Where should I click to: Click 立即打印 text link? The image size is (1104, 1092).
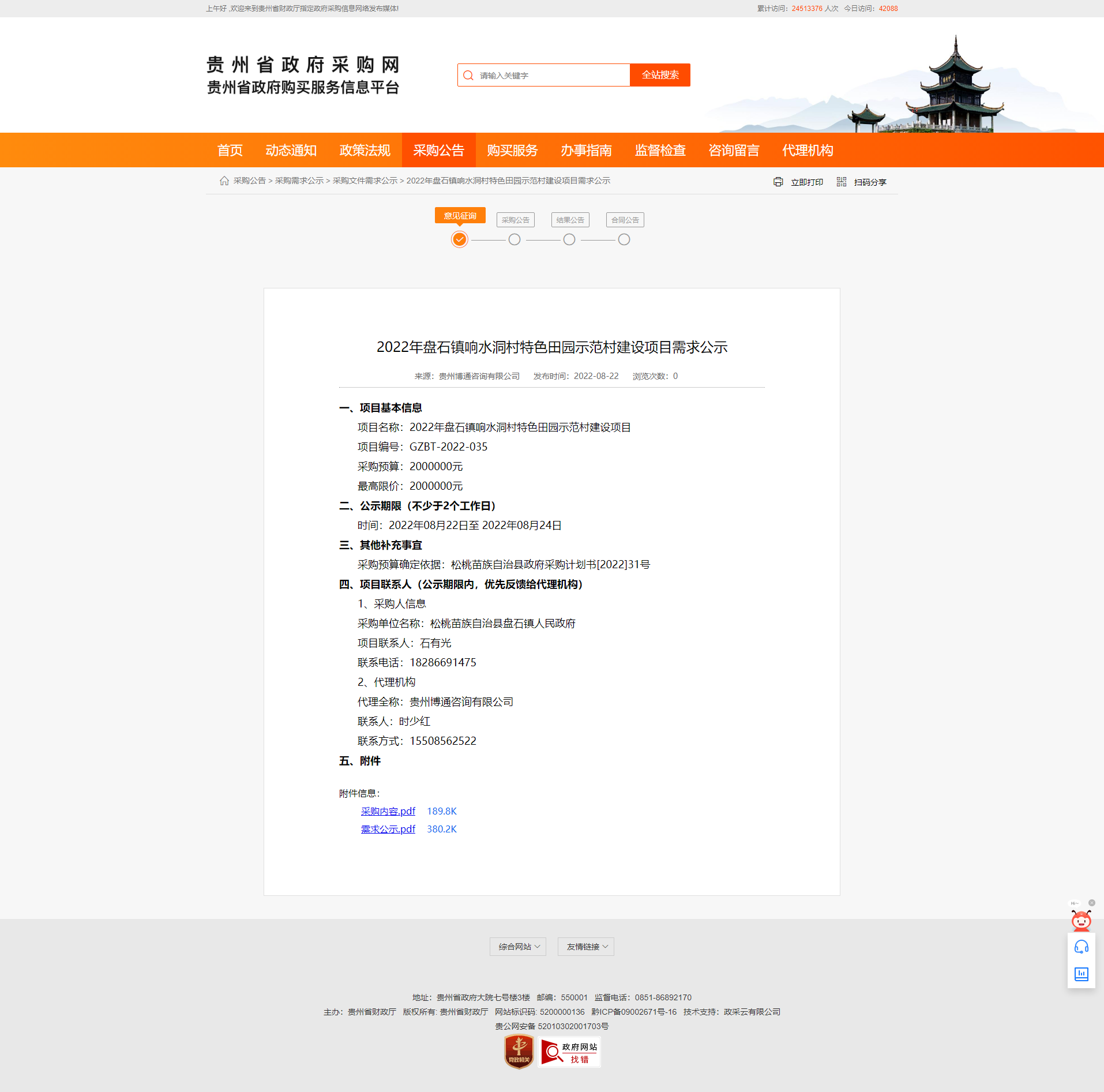[x=807, y=182]
